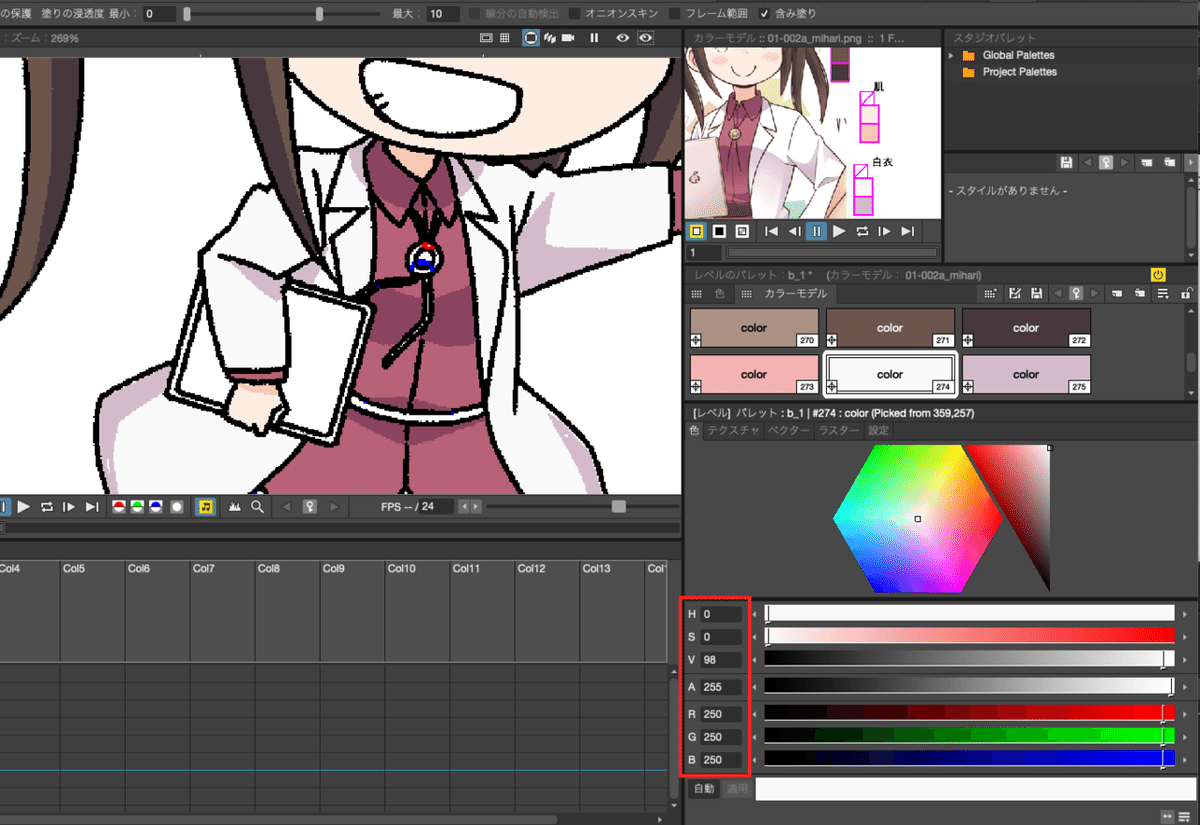The image size is (1200, 825).
Task: Open palette options list menu icon
Action: [1163, 294]
